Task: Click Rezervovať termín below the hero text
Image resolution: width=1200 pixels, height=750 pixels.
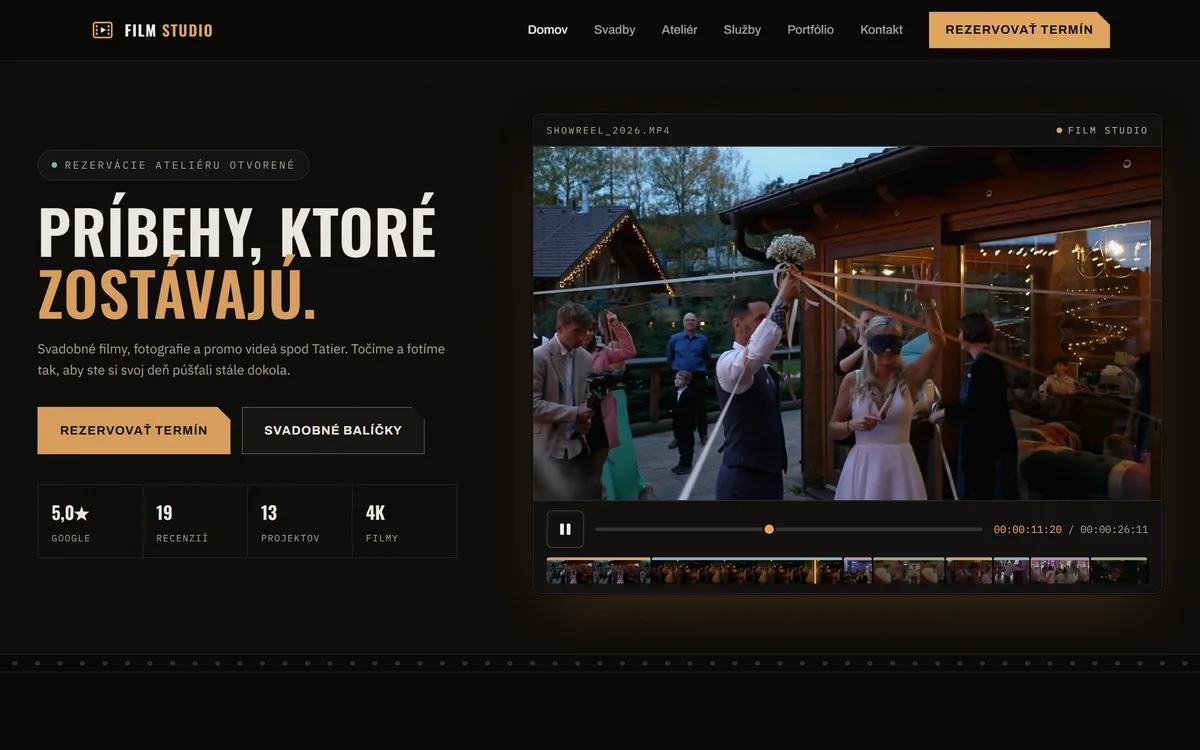Action: 134,430
